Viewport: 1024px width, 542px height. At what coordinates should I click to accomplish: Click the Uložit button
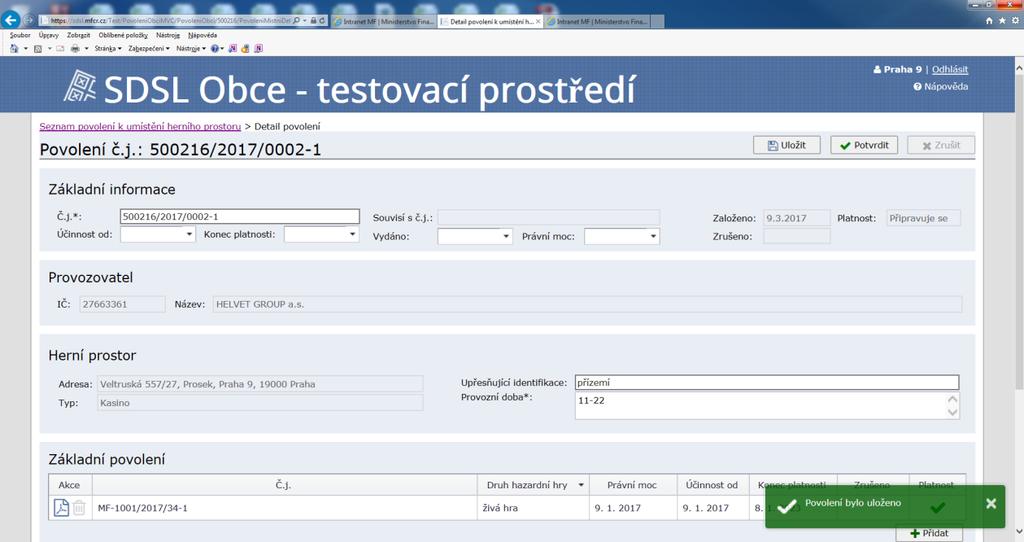click(x=787, y=145)
